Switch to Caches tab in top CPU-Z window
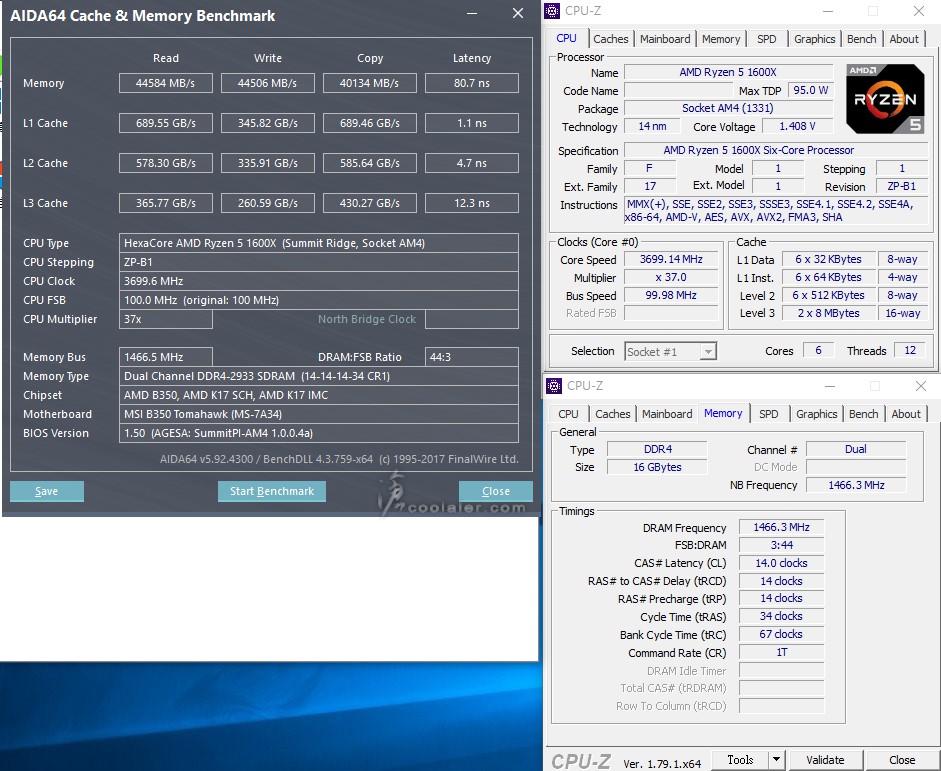The height and width of the screenshot is (771, 941). (x=610, y=39)
